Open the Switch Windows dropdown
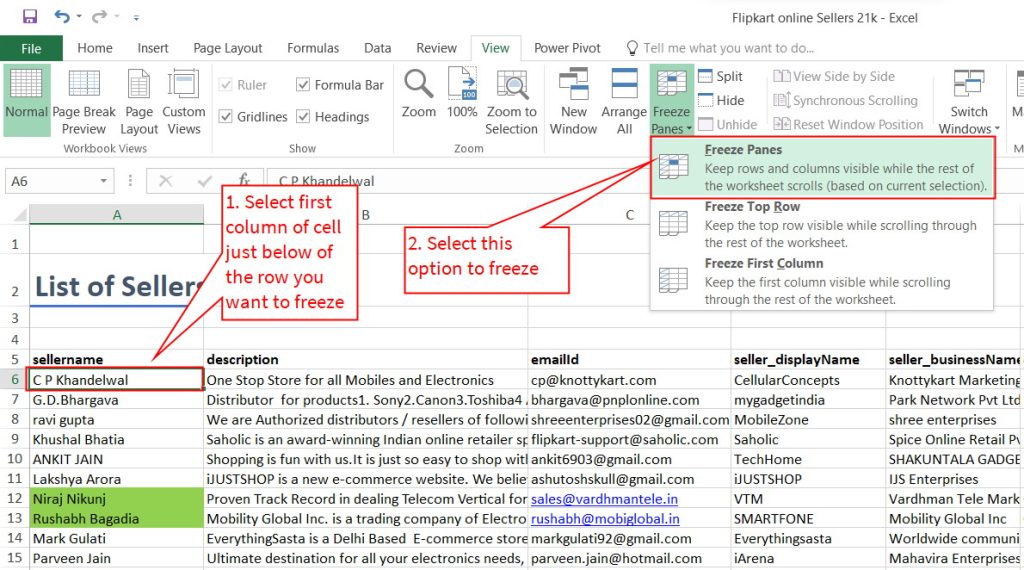 pos(969,100)
